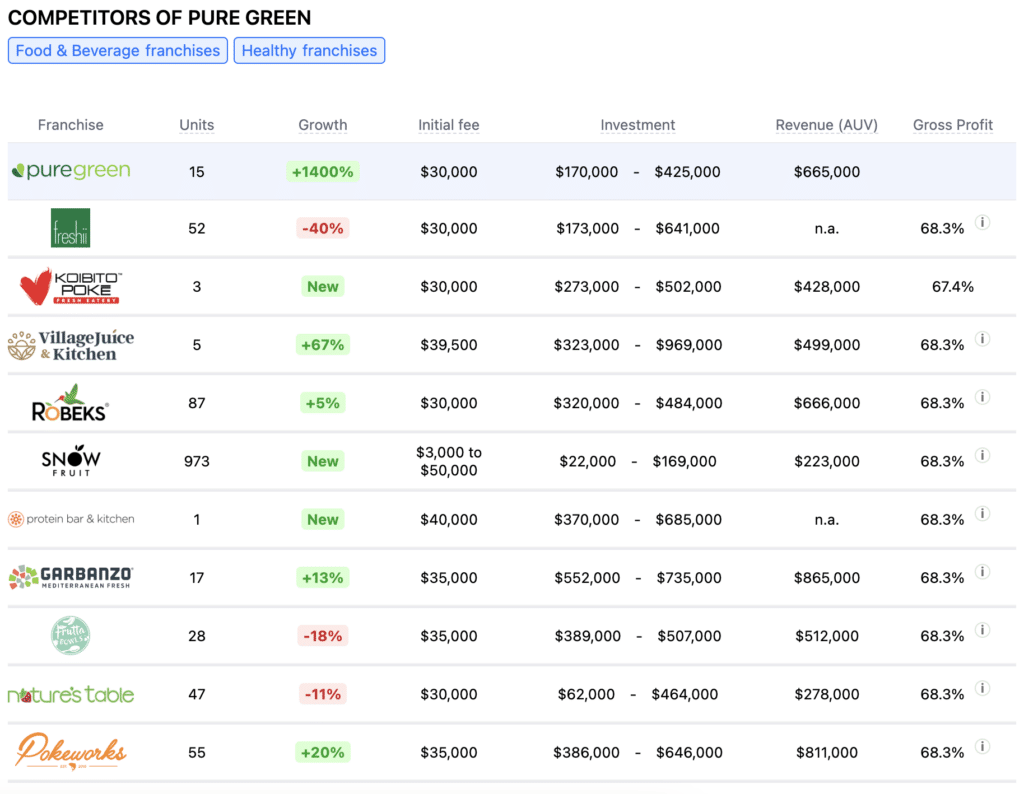
Task: Click the Growth column header
Action: [x=323, y=125]
